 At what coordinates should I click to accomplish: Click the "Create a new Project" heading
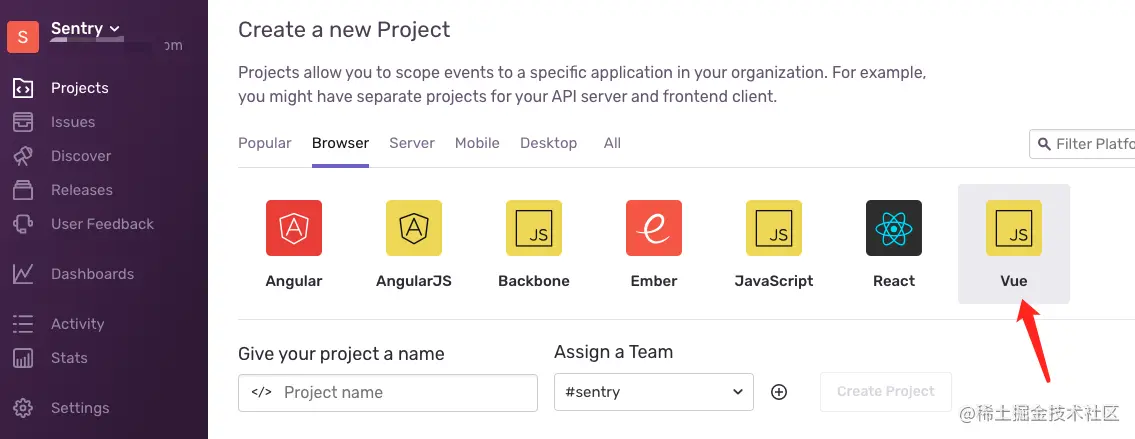coord(344,30)
